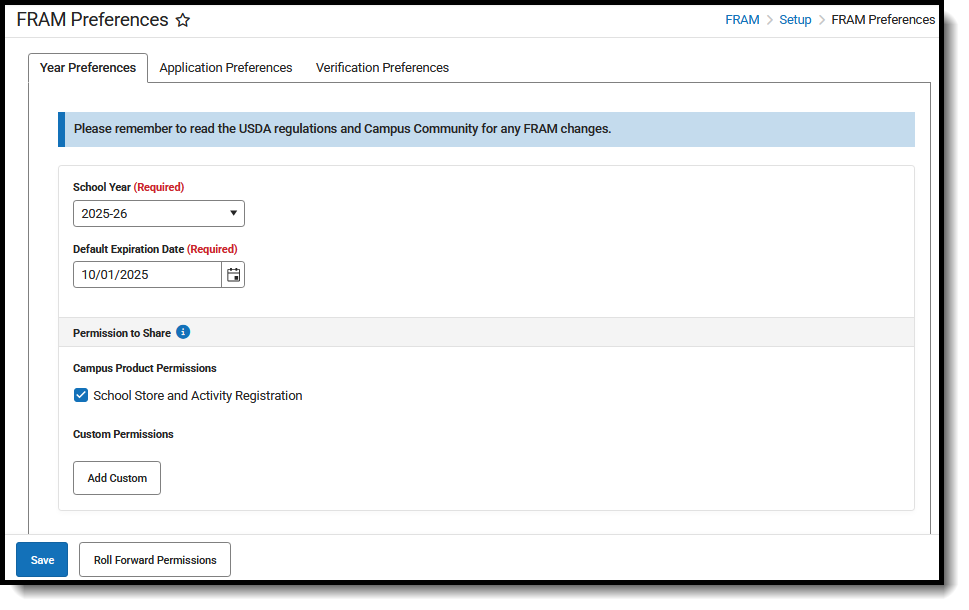Switch to the Application Preferences tab
969x610 pixels.
[226, 68]
